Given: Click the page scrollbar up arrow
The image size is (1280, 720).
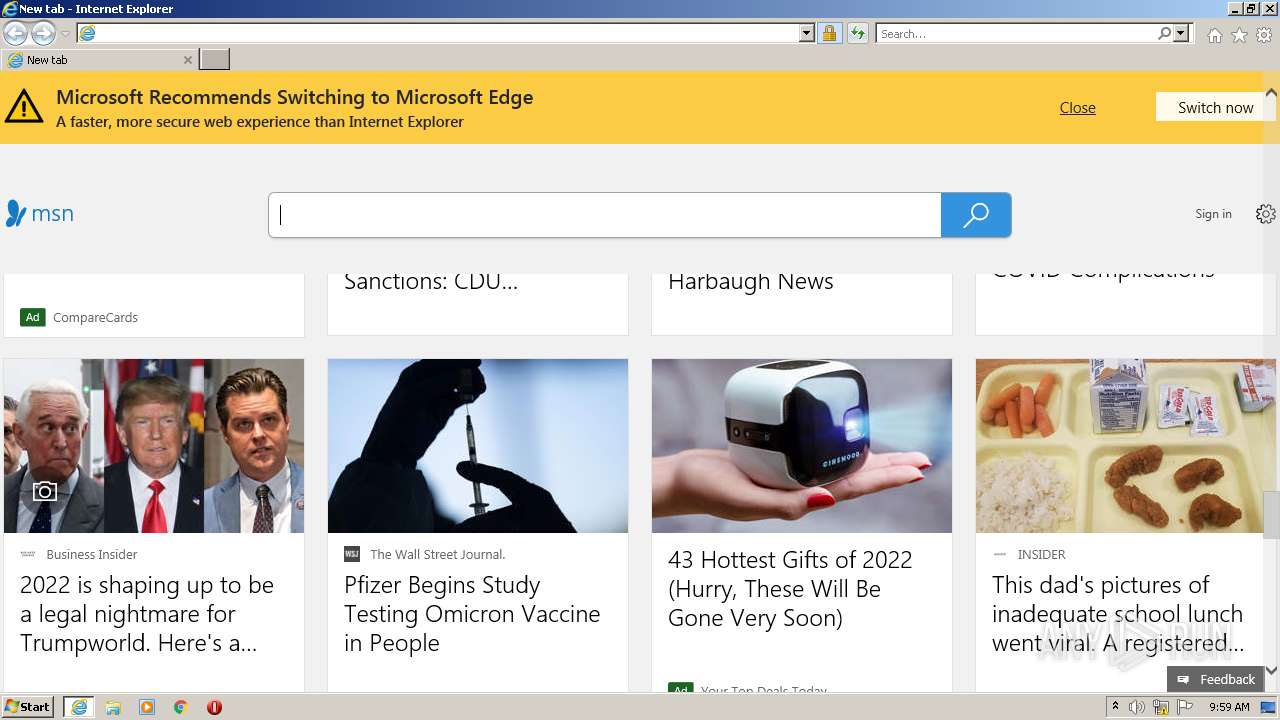Looking at the screenshot, I should [1271, 92].
